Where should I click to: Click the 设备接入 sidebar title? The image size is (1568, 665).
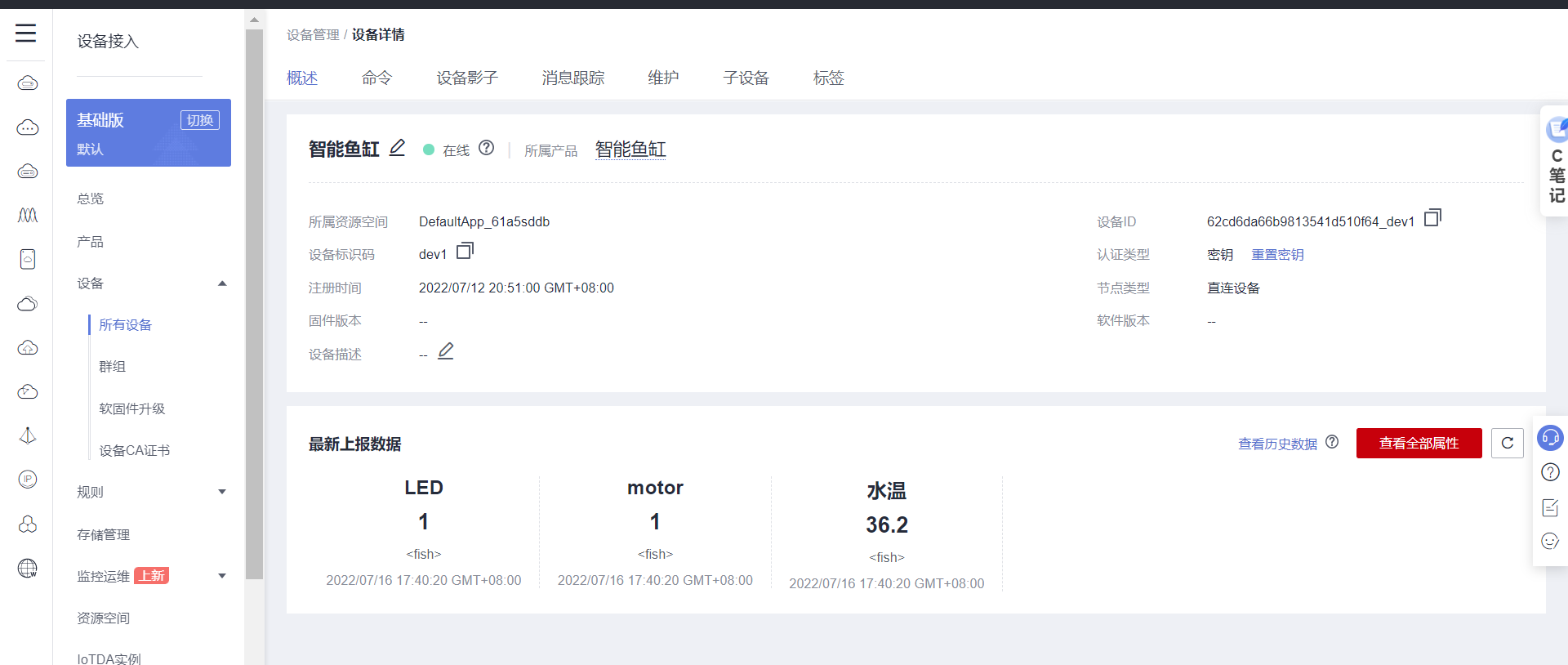pos(108,42)
